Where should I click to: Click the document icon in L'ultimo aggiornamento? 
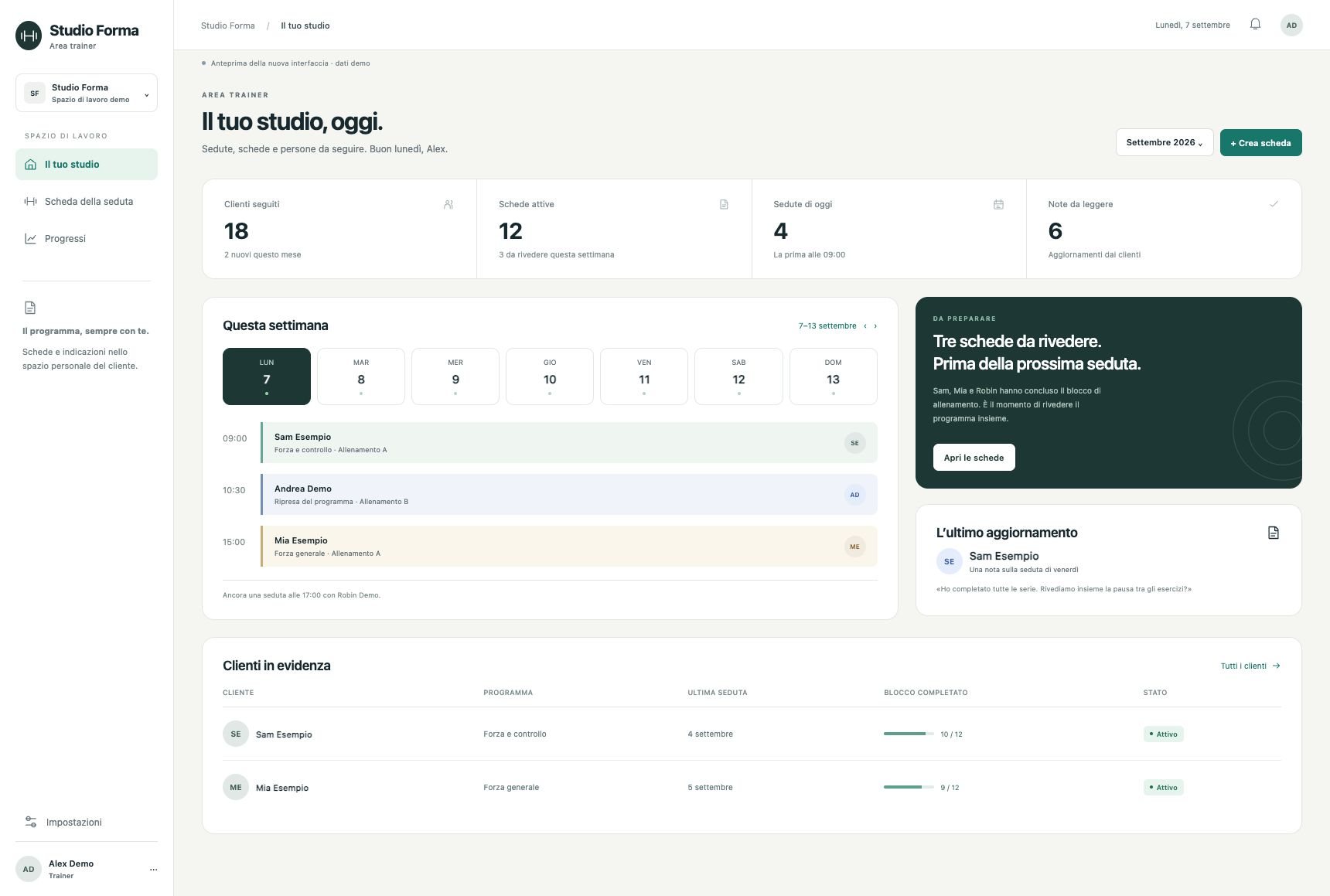coord(1274,533)
